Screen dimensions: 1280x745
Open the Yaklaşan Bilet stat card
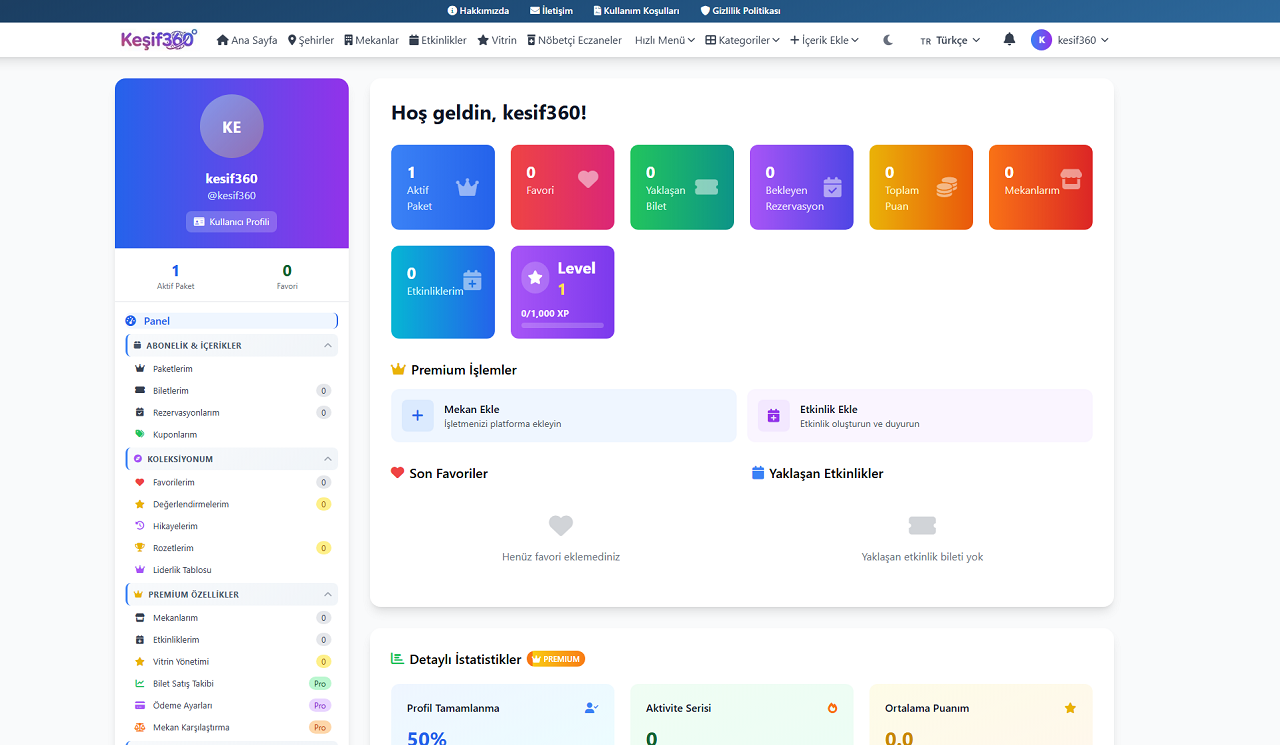coord(682,187)
